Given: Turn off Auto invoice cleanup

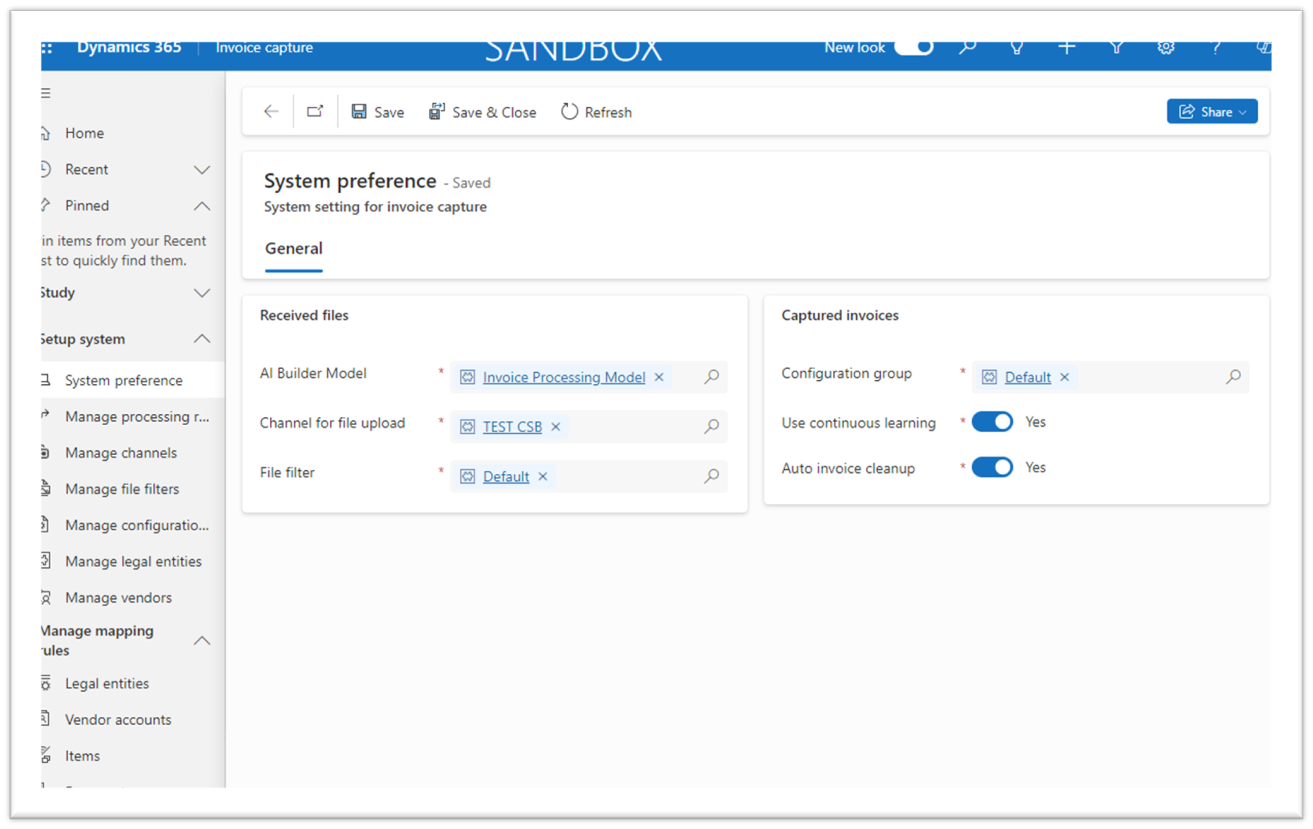Looking at the screenshot, I should (991, 467).
